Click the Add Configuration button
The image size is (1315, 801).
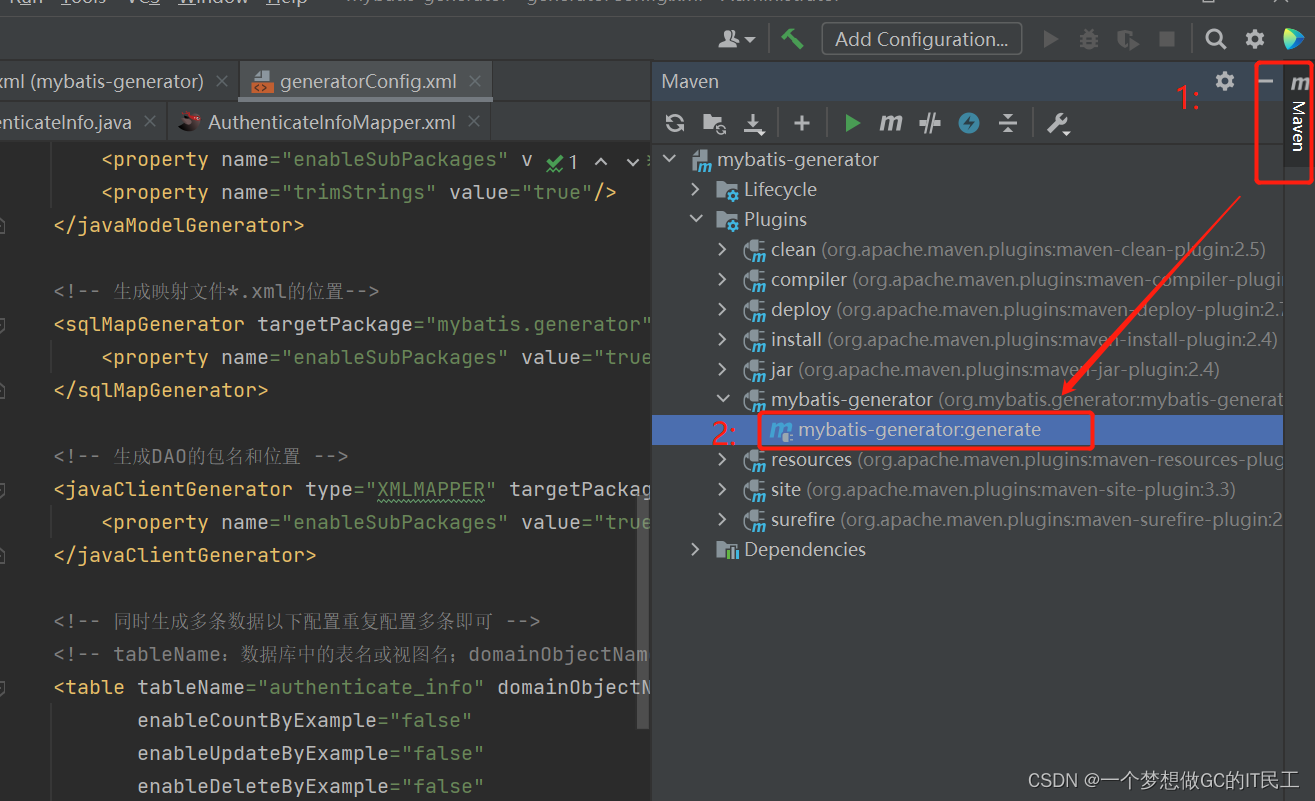[x=920, y=38]
